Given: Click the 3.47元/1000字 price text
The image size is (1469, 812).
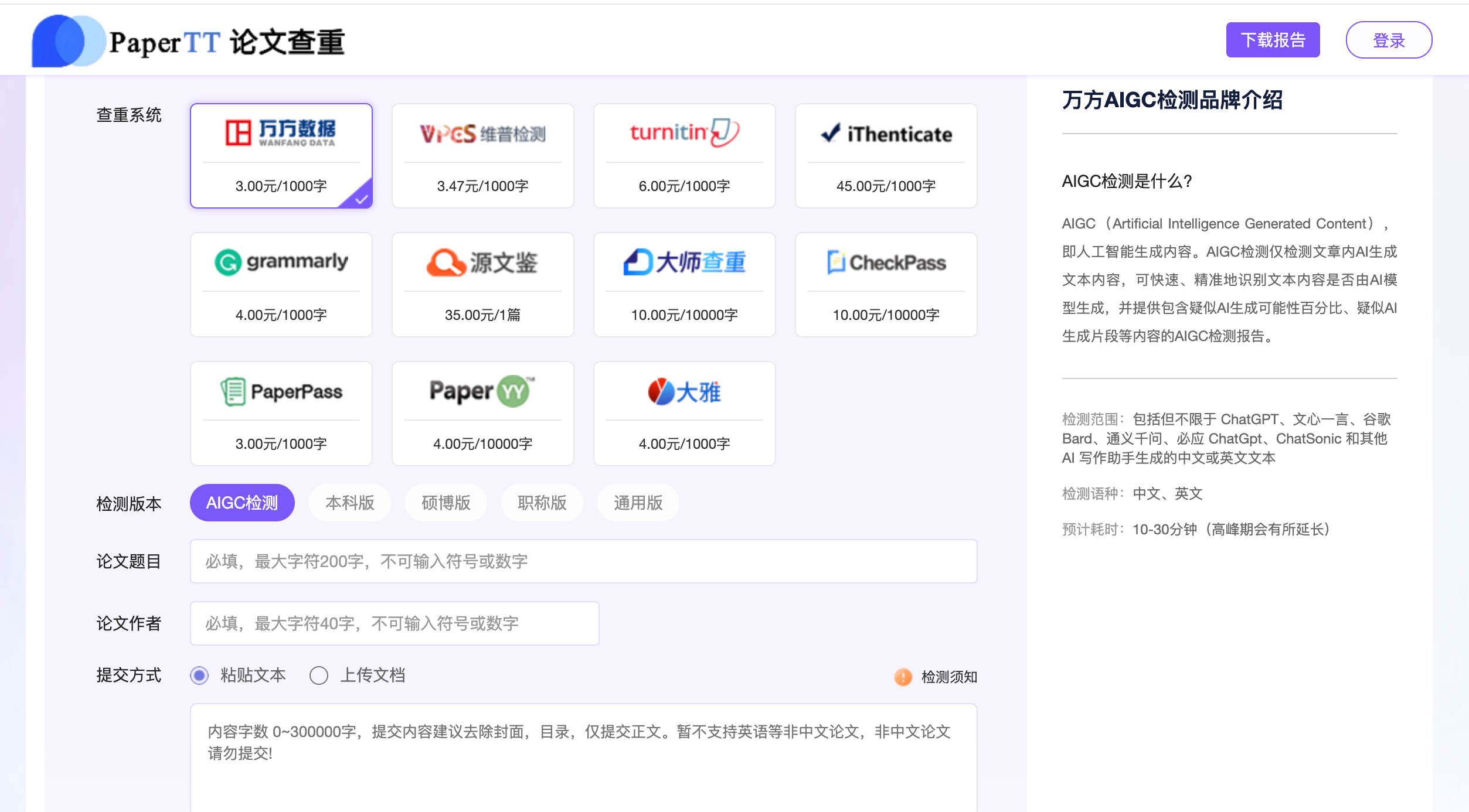Looking at the screenshot, I should [483, 186].
